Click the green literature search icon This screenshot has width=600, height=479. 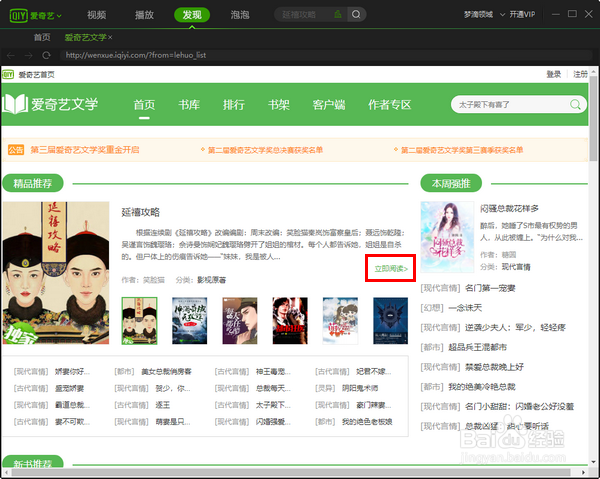pyautogui.click(x=575, y=104)
